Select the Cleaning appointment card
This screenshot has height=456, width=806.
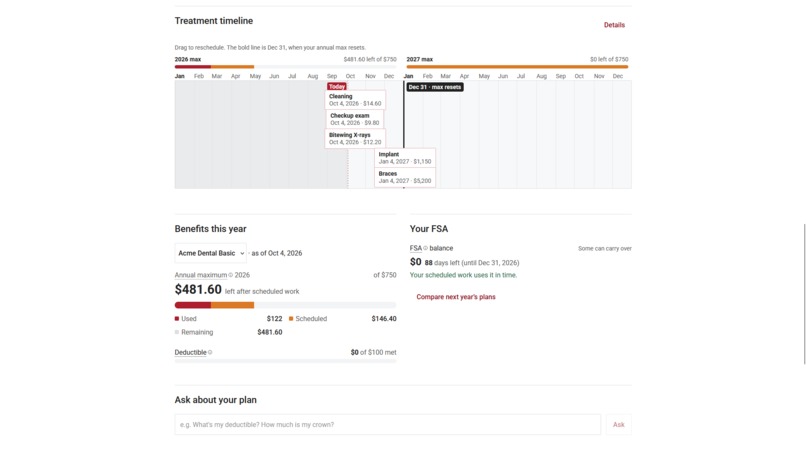(x=355, y=100)
